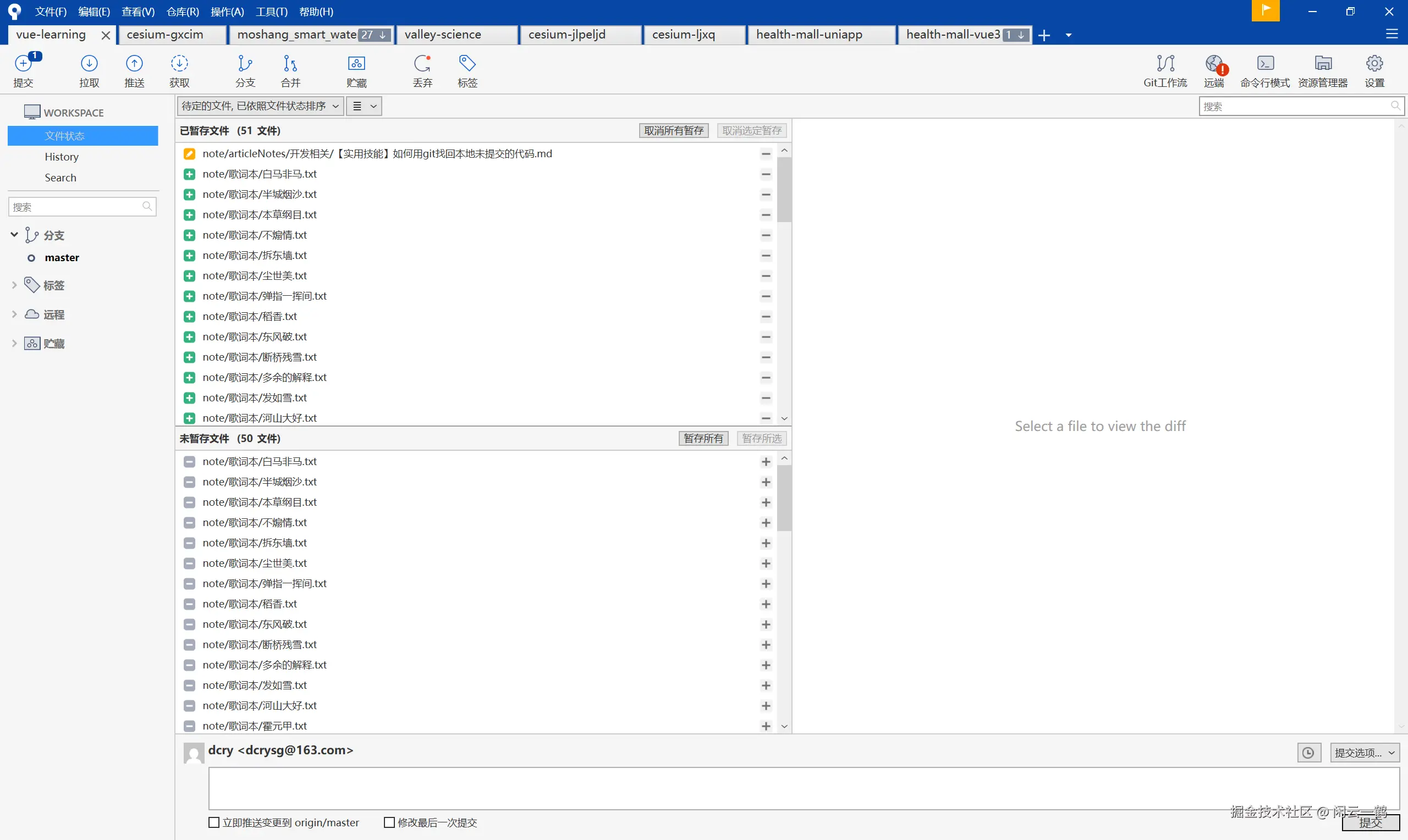The height and width of the screenshot is (840, 1408).
Task: Enable push changes to origin/master checkbox
Action: click(x=214, y=822)
